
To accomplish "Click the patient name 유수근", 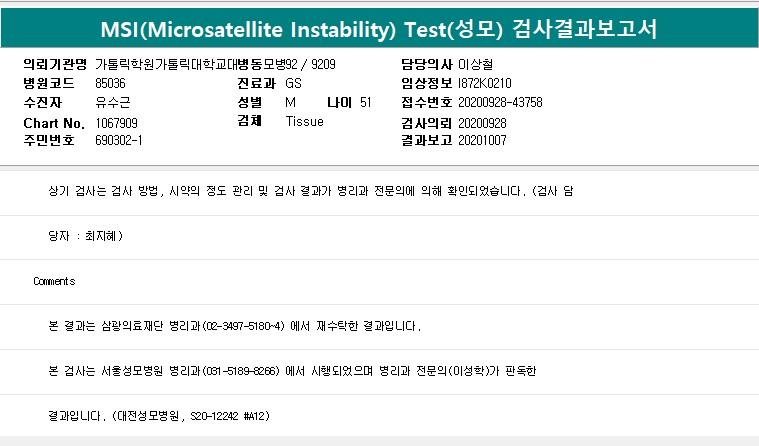I will click(111, 102).
